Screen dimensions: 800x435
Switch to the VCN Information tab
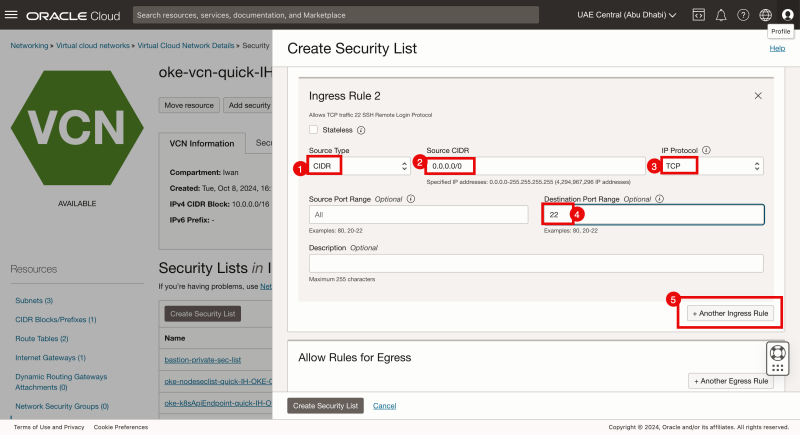pyautogui.click(x=202, y=143)
